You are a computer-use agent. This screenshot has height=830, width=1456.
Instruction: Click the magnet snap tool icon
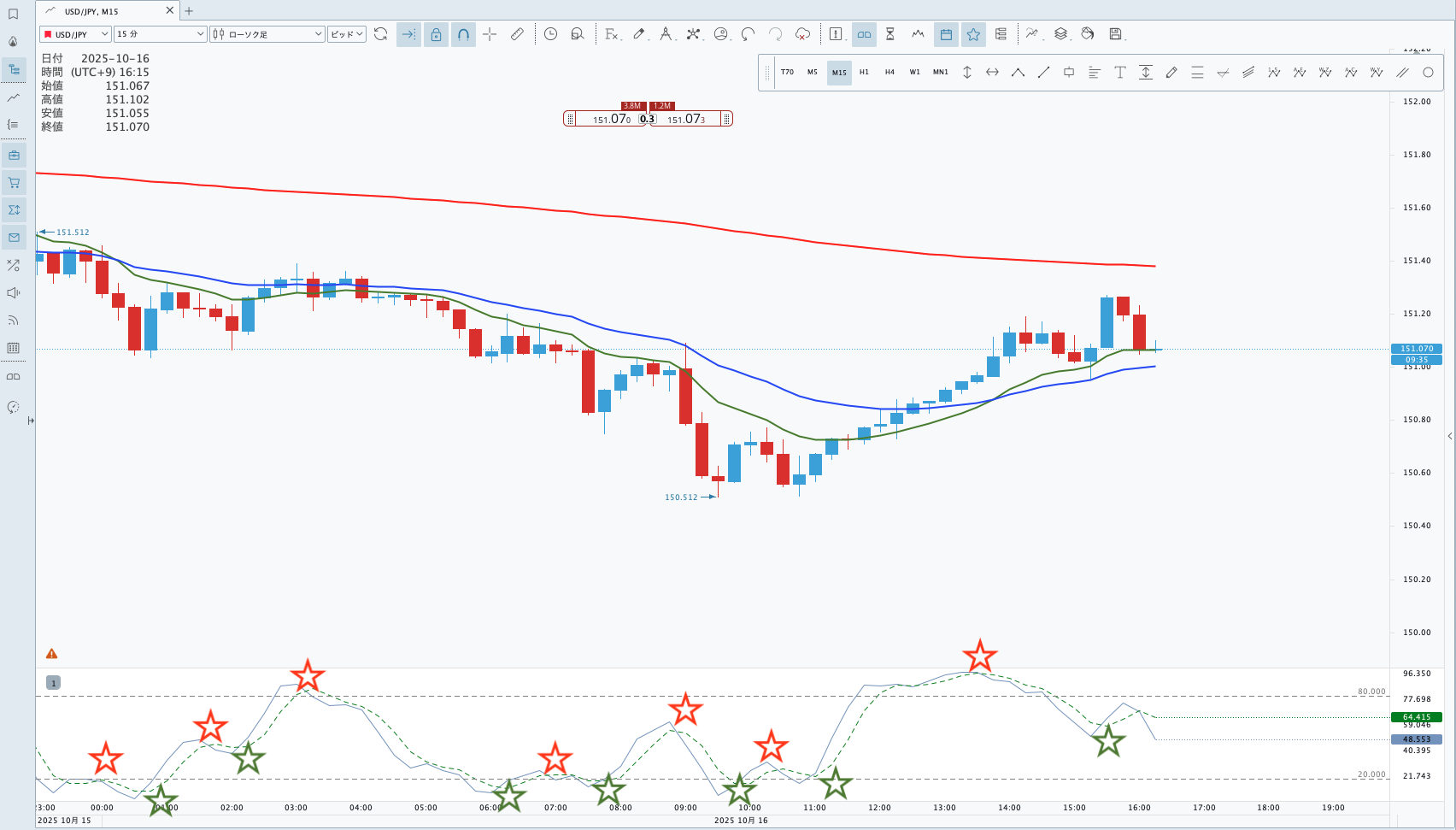coord(463,34)
